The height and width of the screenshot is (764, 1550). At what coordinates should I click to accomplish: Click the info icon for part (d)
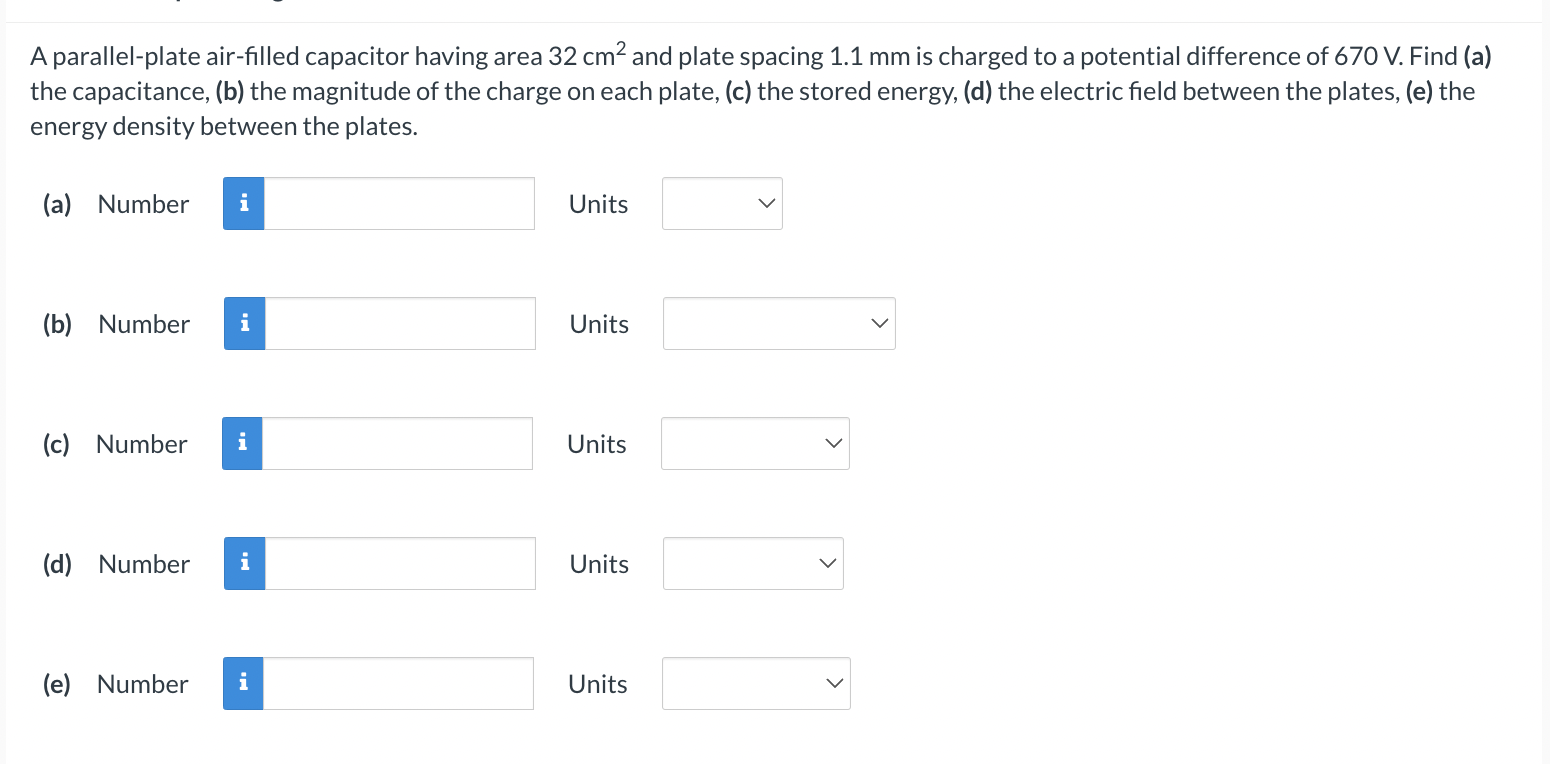coord(245,564)
